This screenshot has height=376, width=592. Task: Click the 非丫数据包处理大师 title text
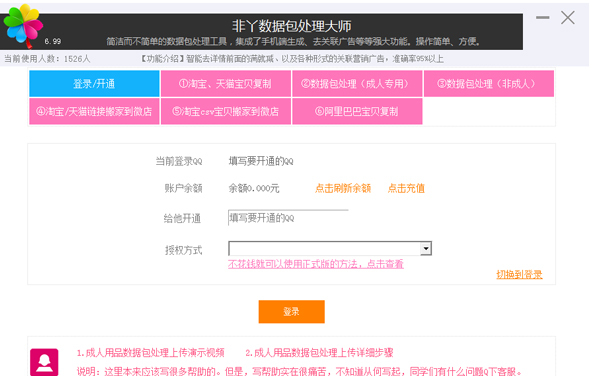point(291,26)
